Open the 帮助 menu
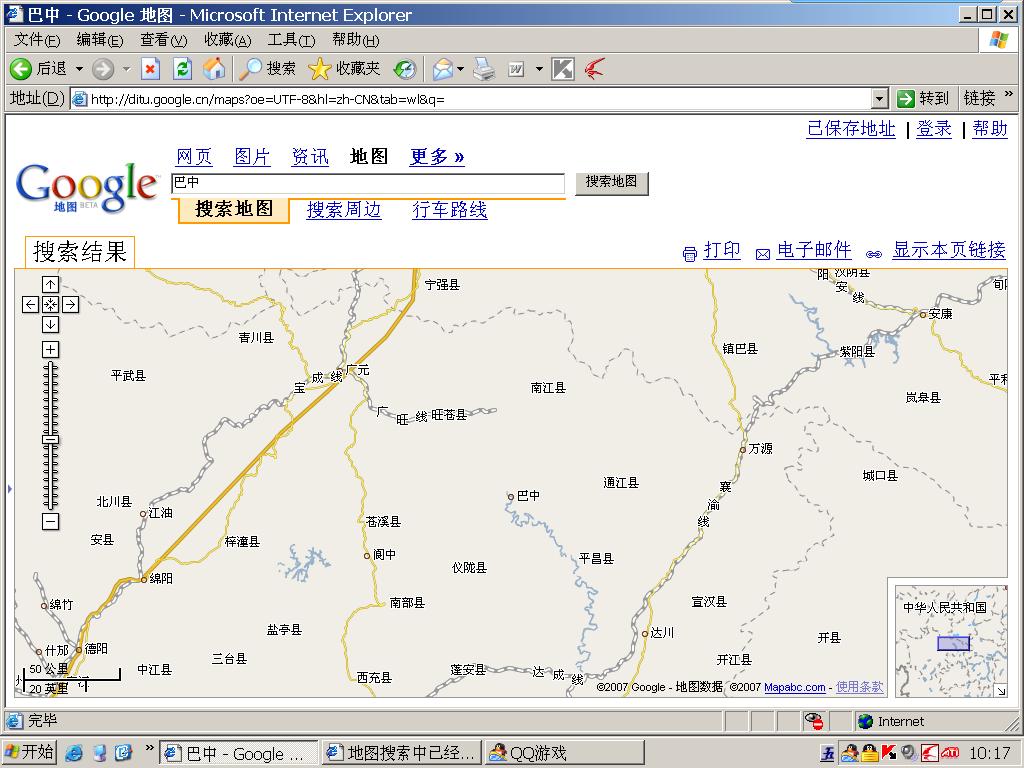1024x768 pixels. 355,40
